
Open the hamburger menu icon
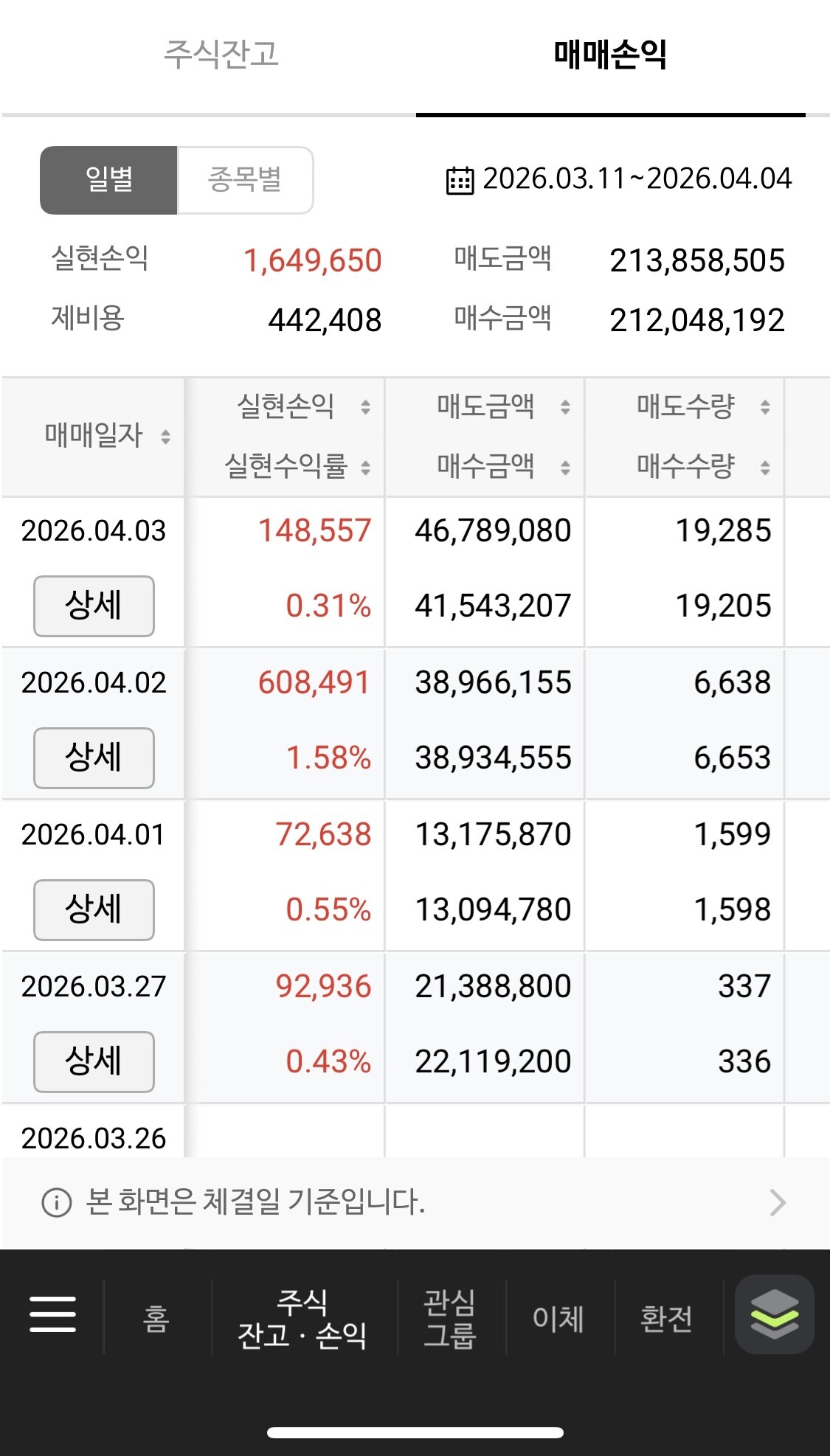click(x=52, y=1314)
